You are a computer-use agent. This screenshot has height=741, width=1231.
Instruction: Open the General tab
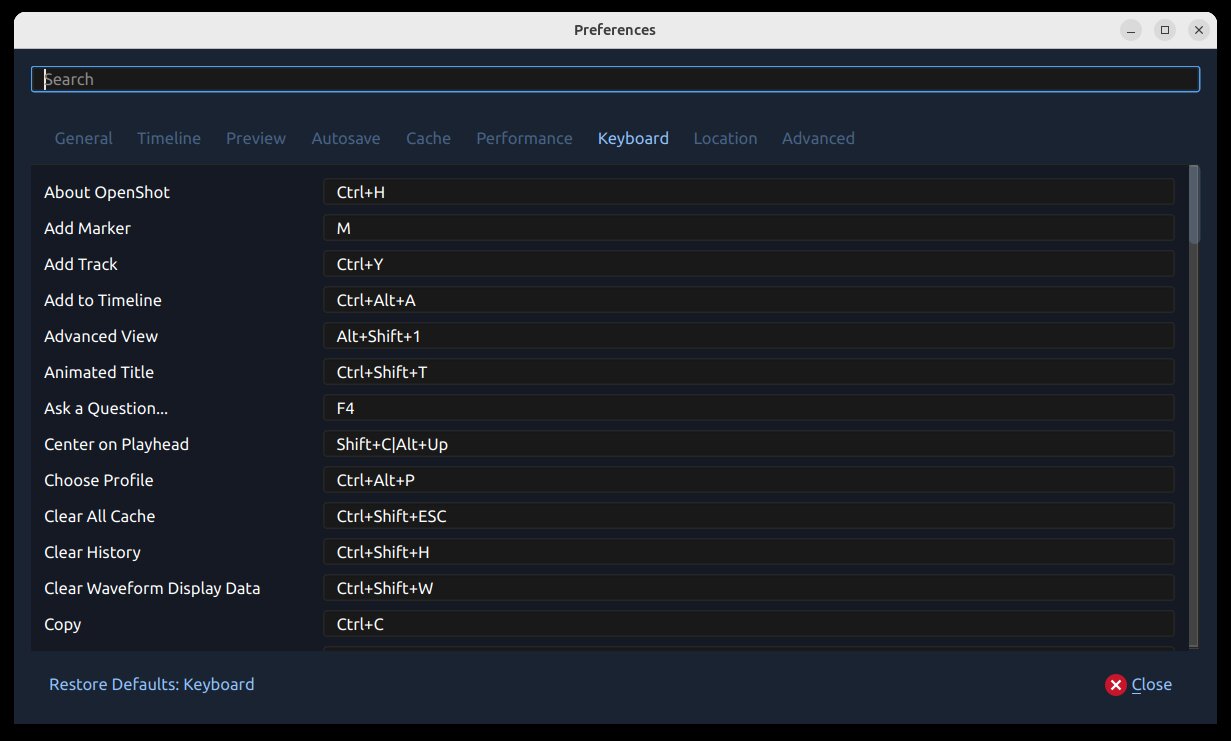pos(83,138)
